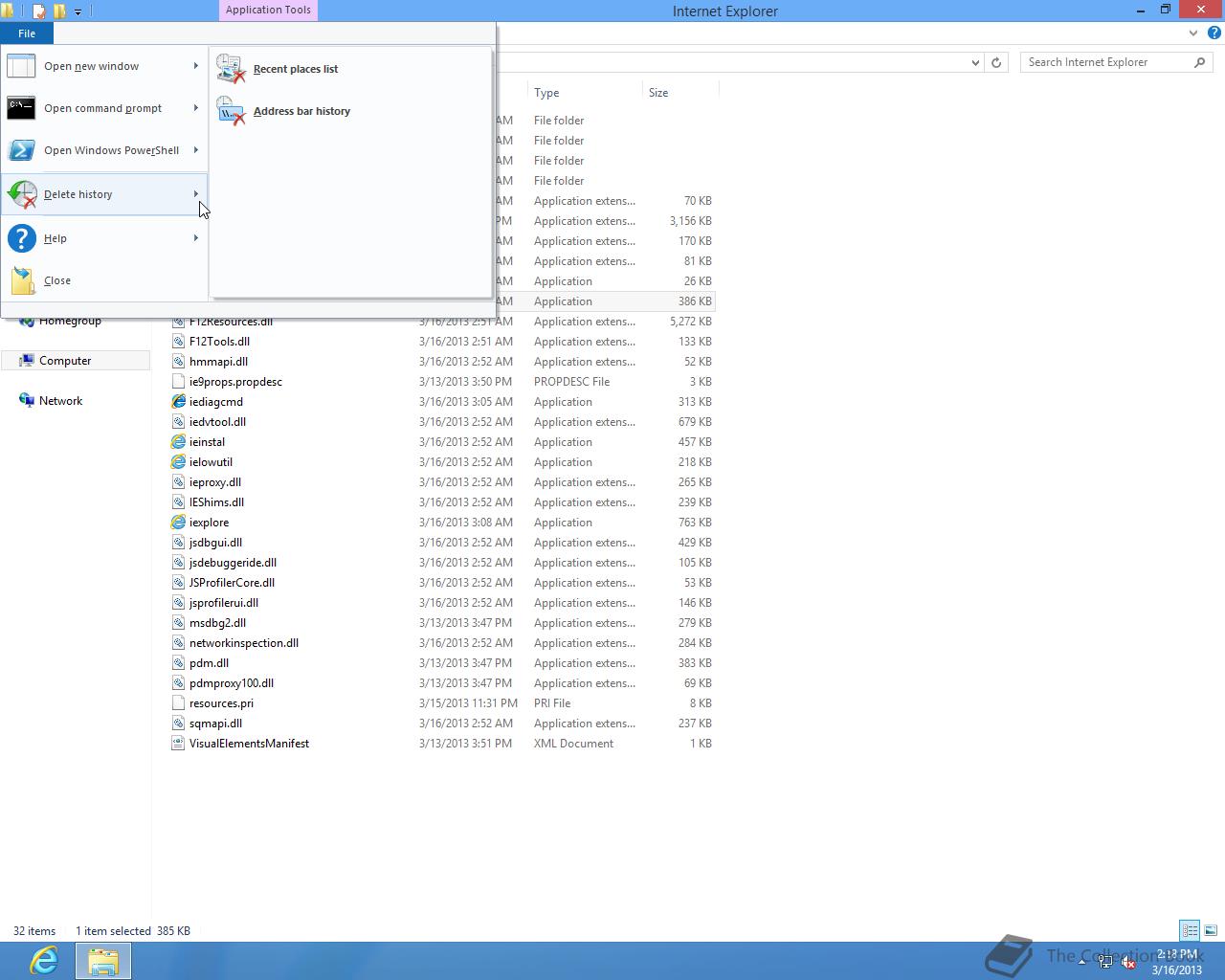Expand Open command prompt submenu arrow
Image resolution: width=1225 pixels, height=980 pixels.
coord(196,108)
